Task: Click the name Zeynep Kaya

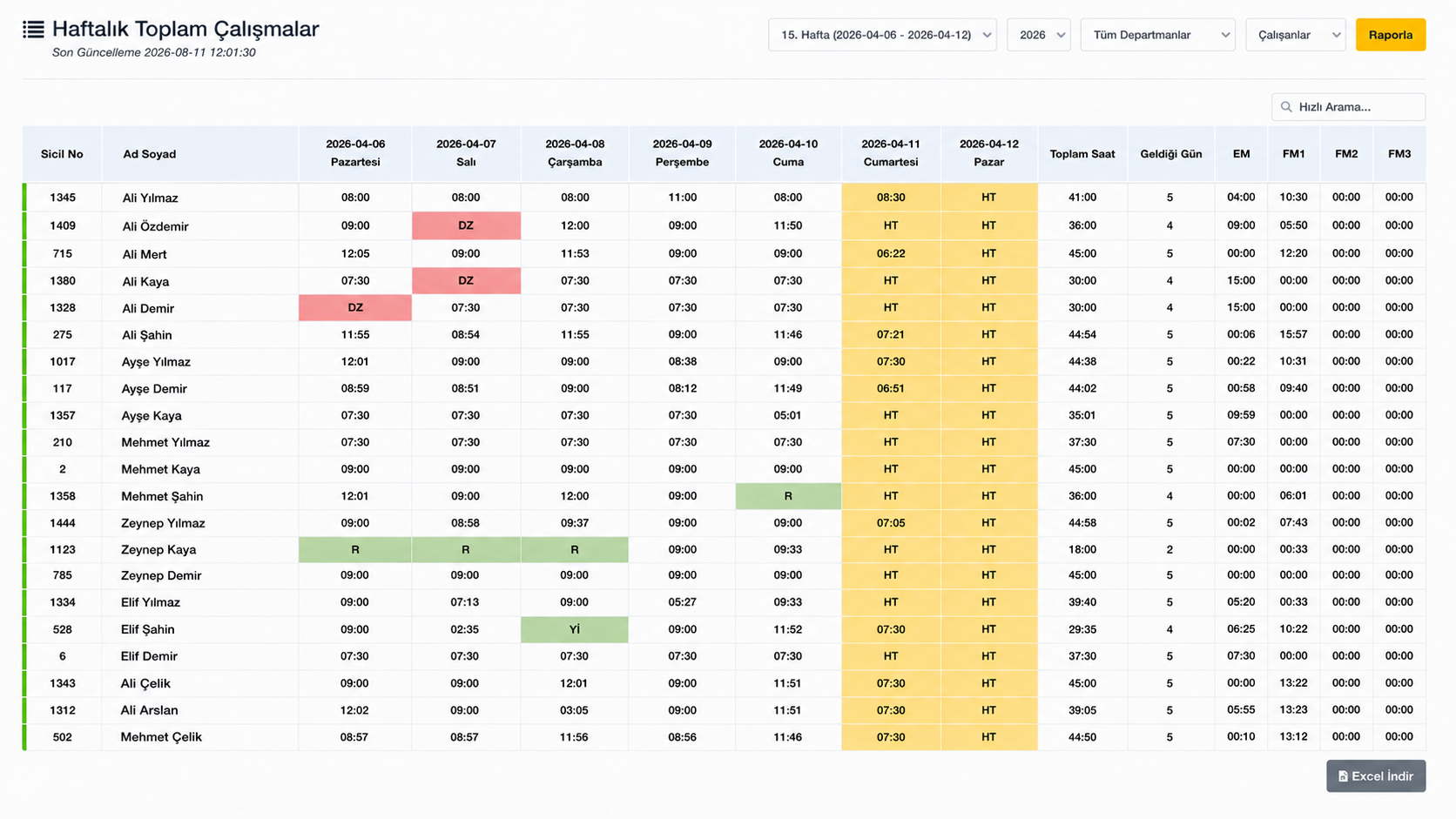Action: (x=158, y=550)
